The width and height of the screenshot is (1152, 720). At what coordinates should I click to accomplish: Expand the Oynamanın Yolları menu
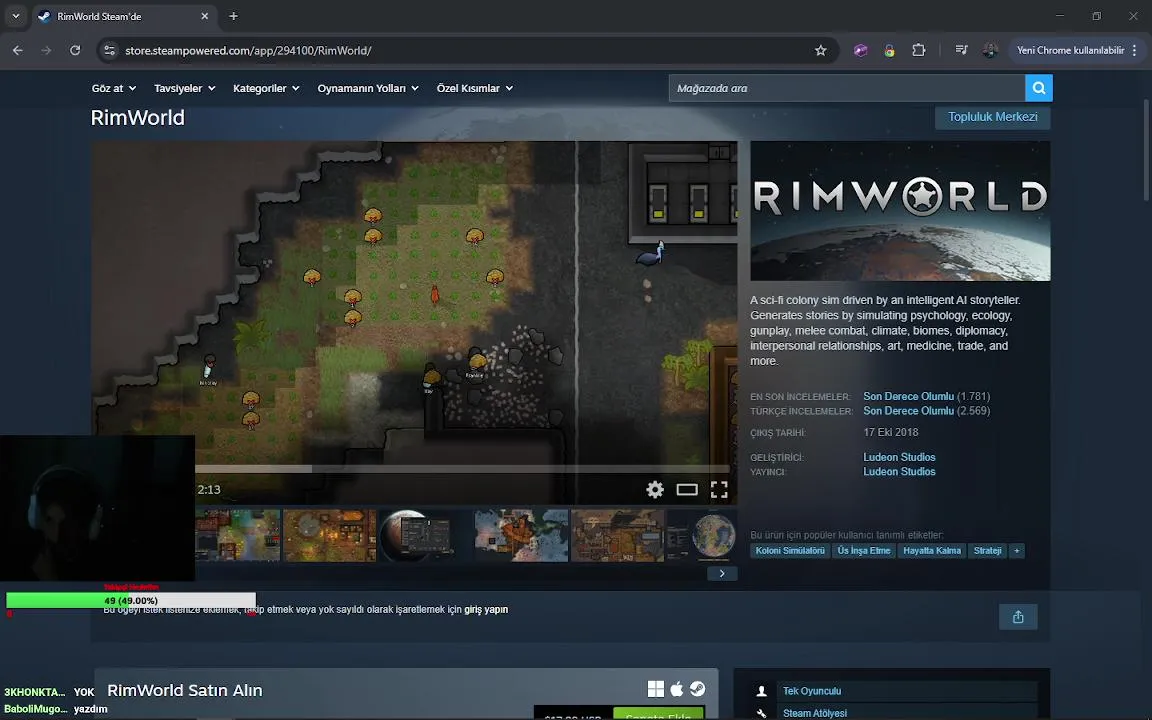pyautogui.click(x=368, y=88)
